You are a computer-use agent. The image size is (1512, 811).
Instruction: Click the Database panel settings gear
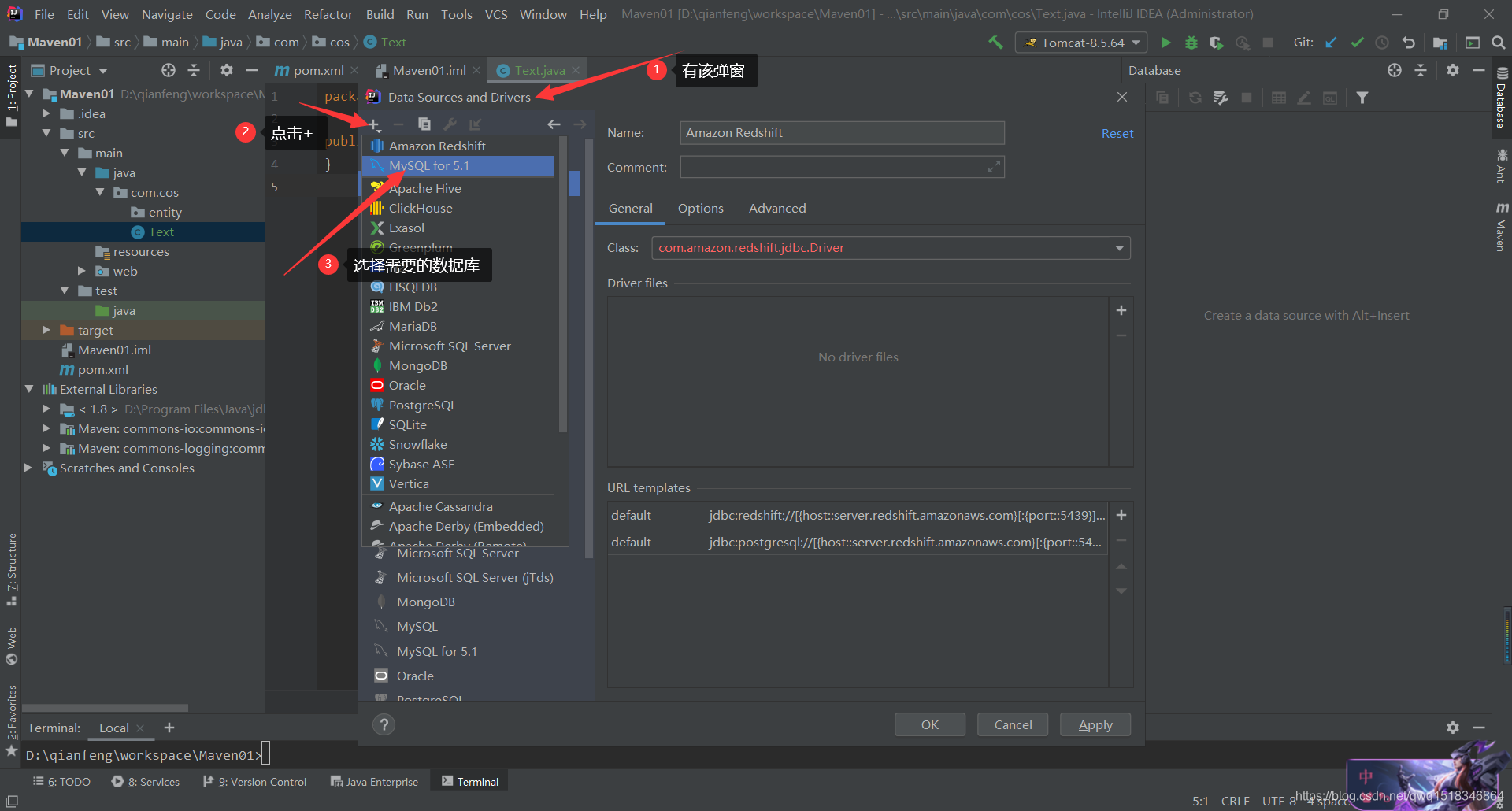click(1453, 70)
